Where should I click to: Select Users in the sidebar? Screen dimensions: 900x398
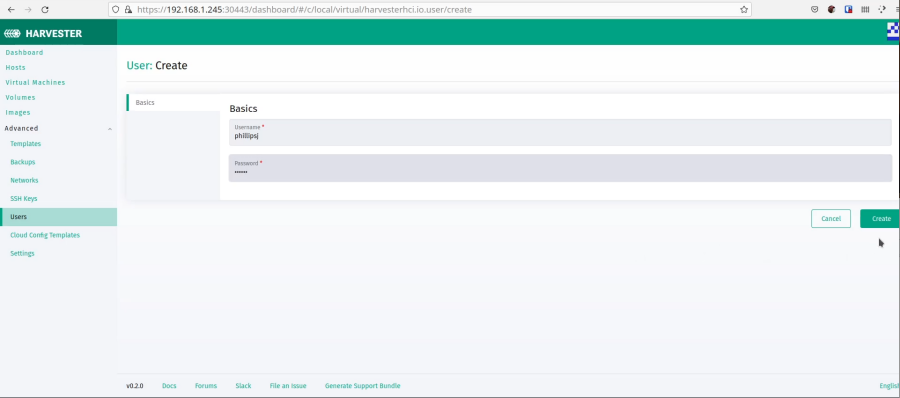59,217
